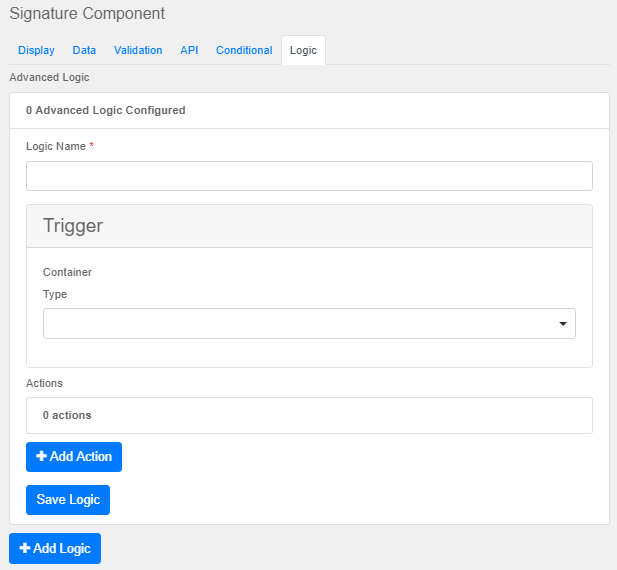Screen dimensions: 617x570
Task: Click the plus icon on Add Logic
Action: pyautogui.click(x=25, y=549)
